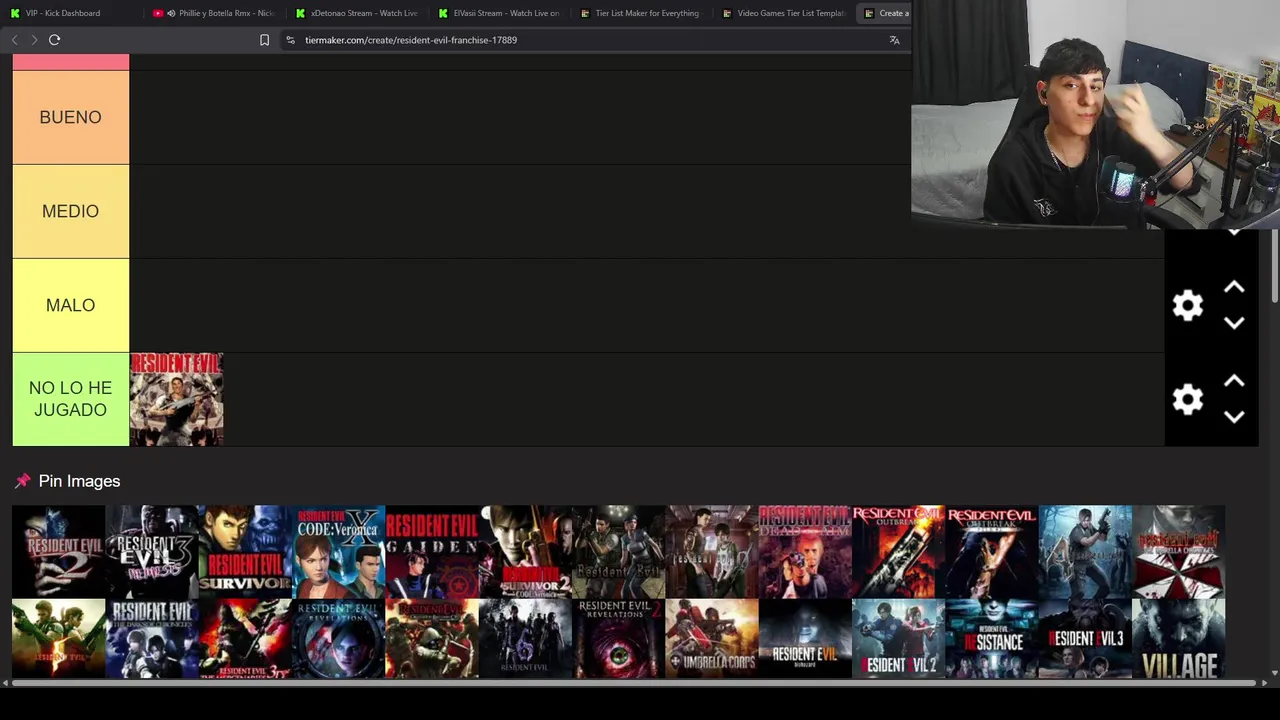Select Resident Evil Darkside Chronicles thumbnail
The width and height of the screenshot is (1280, 720).
(152, 639)
